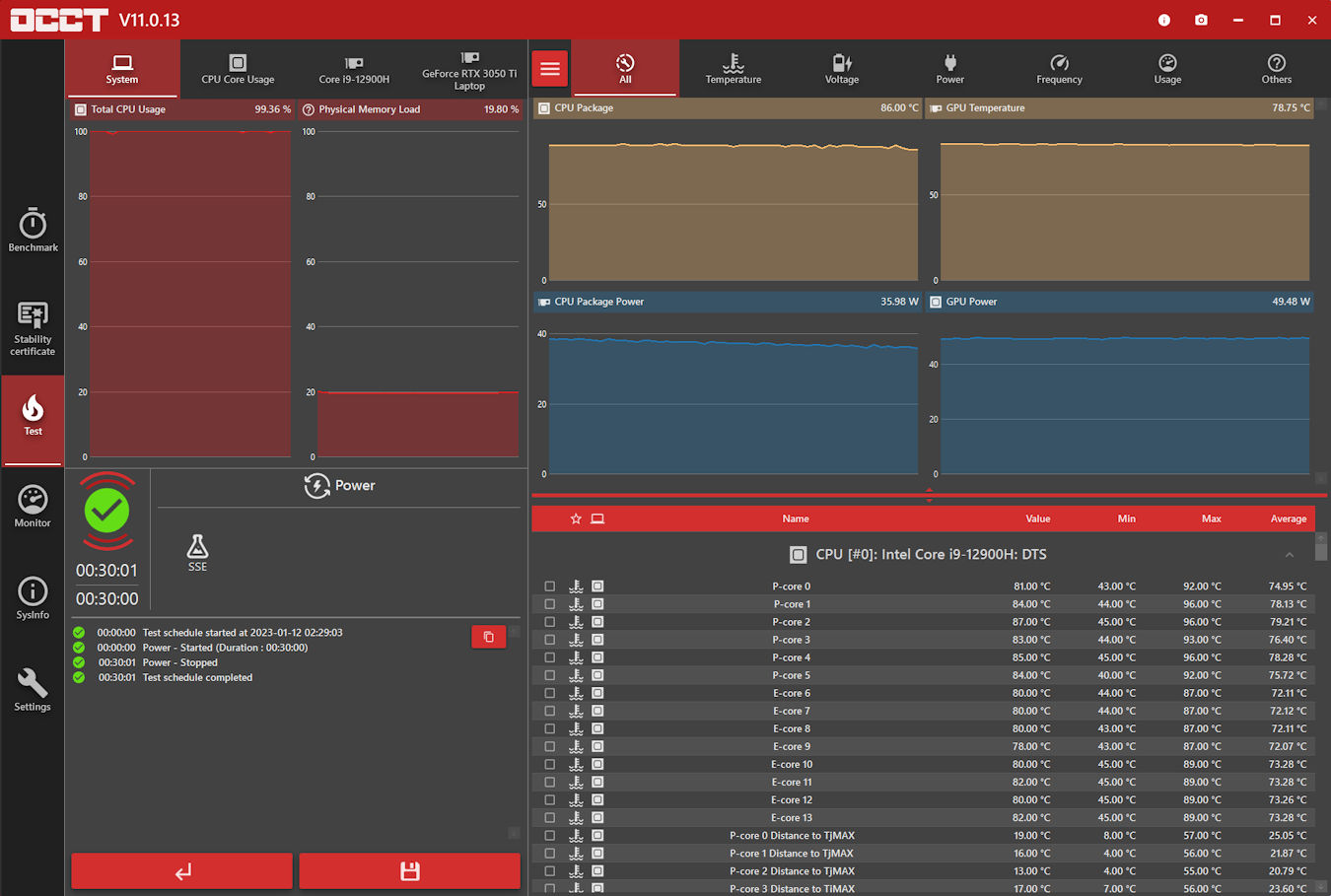Take screenshot with camera icon
The height and width of the screenshot is (896, 1331).
pyautogui.click(x=1201, y=20)
